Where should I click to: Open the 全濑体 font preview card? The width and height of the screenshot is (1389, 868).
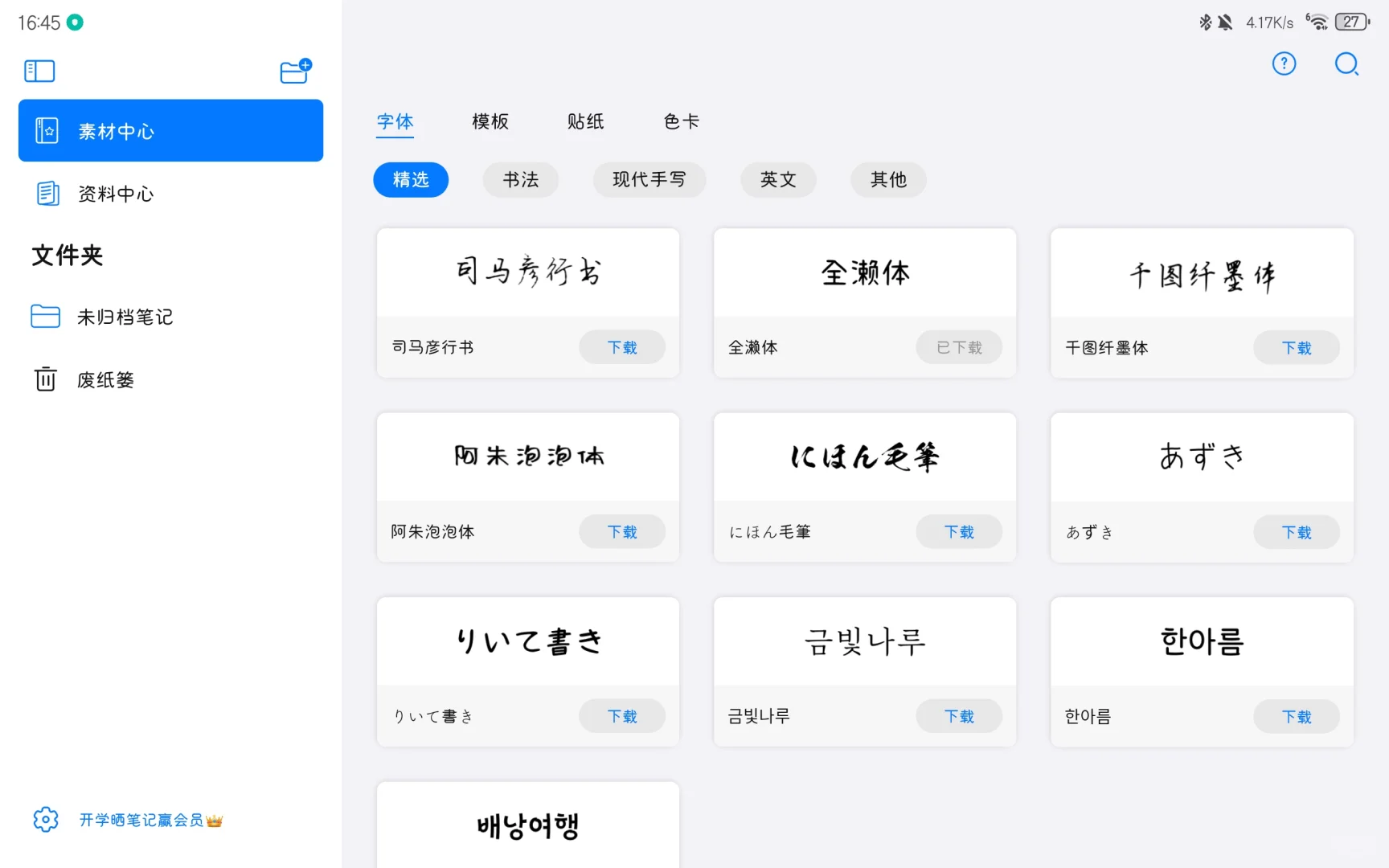point(864,273)
